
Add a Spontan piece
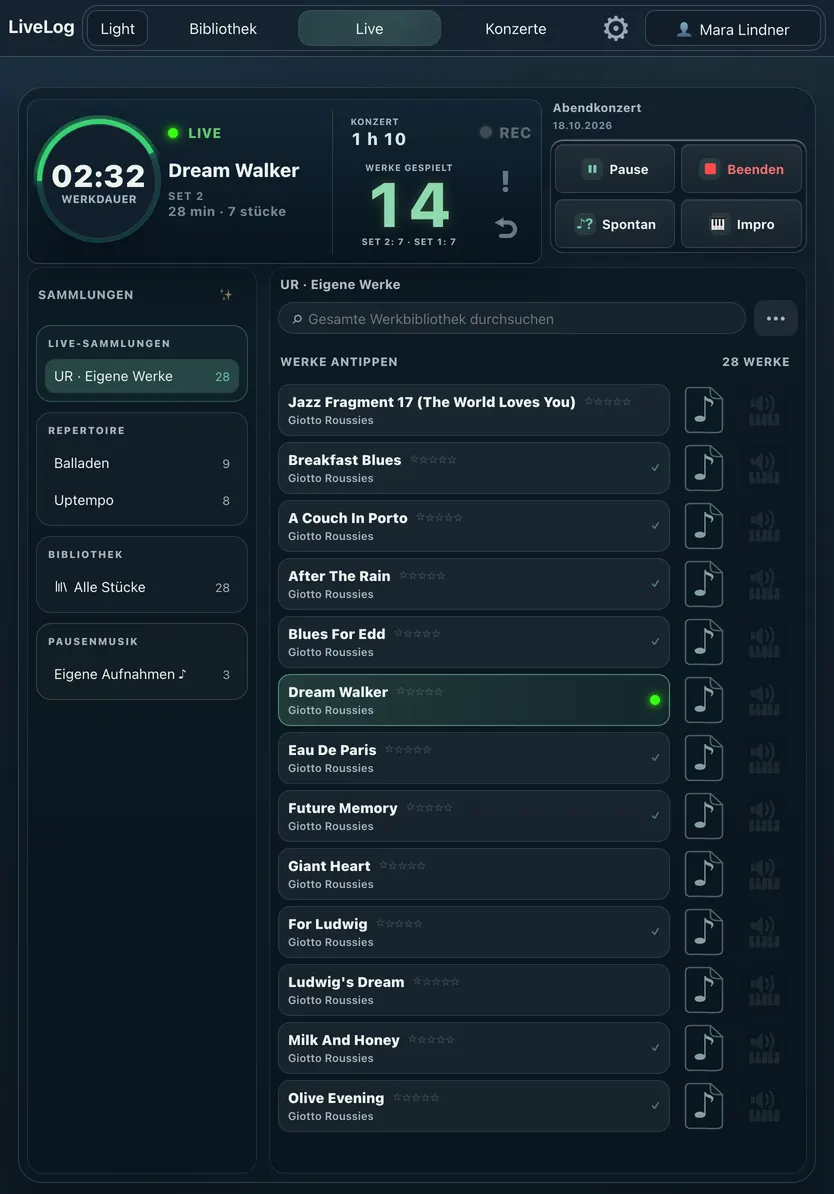point(615,224)
